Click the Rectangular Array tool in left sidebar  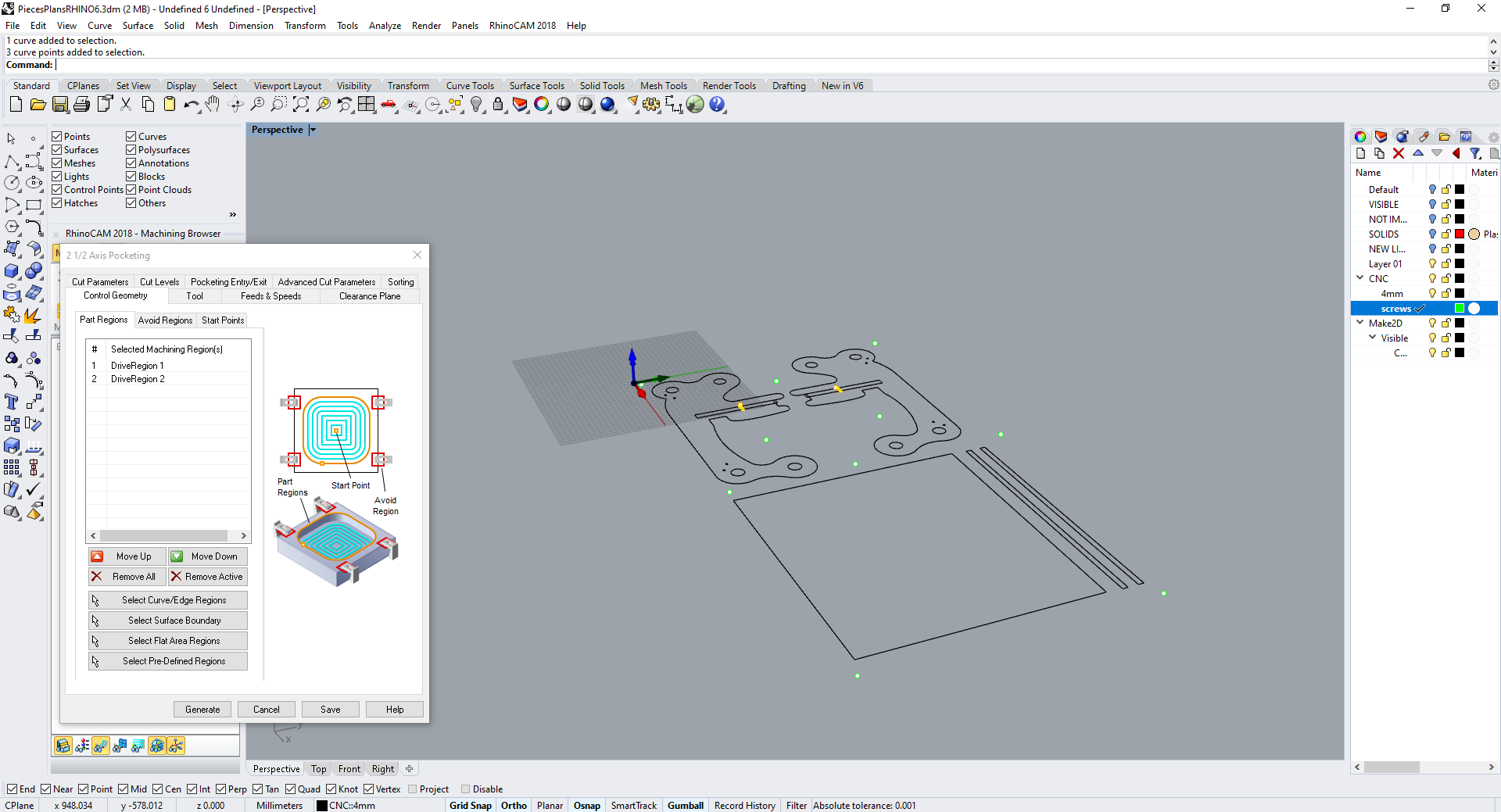coord(12,467)
